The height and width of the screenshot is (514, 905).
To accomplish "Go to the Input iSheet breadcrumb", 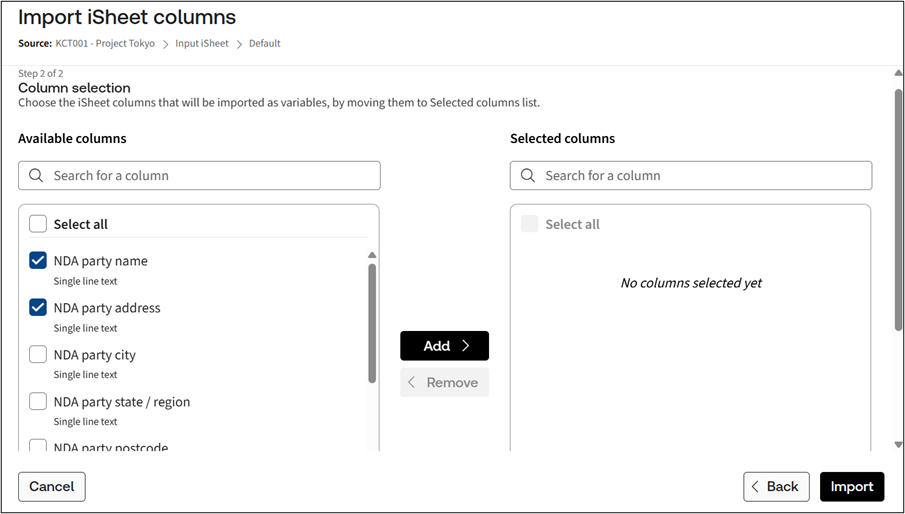I will tap(202, 44).
